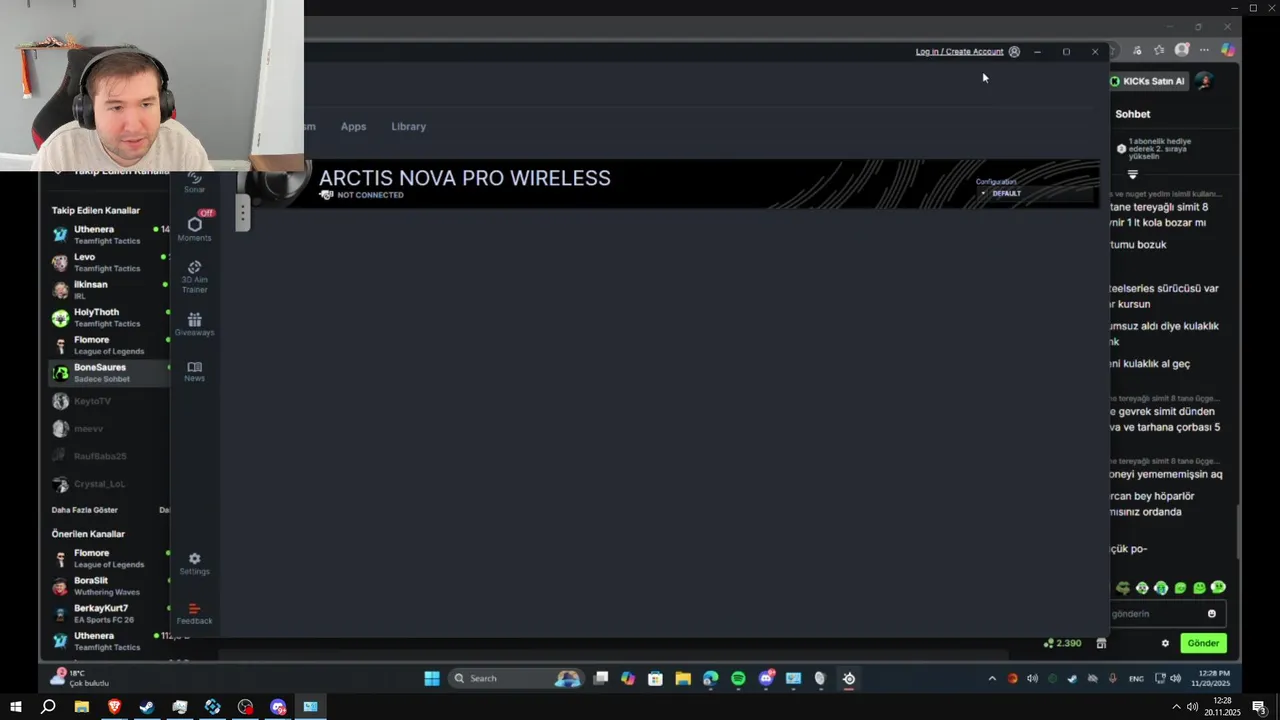Open HolyThoth channel in Kick sidebar
Image resolution: width=1280 pixels, height=720 pixels.
[110, 318]
